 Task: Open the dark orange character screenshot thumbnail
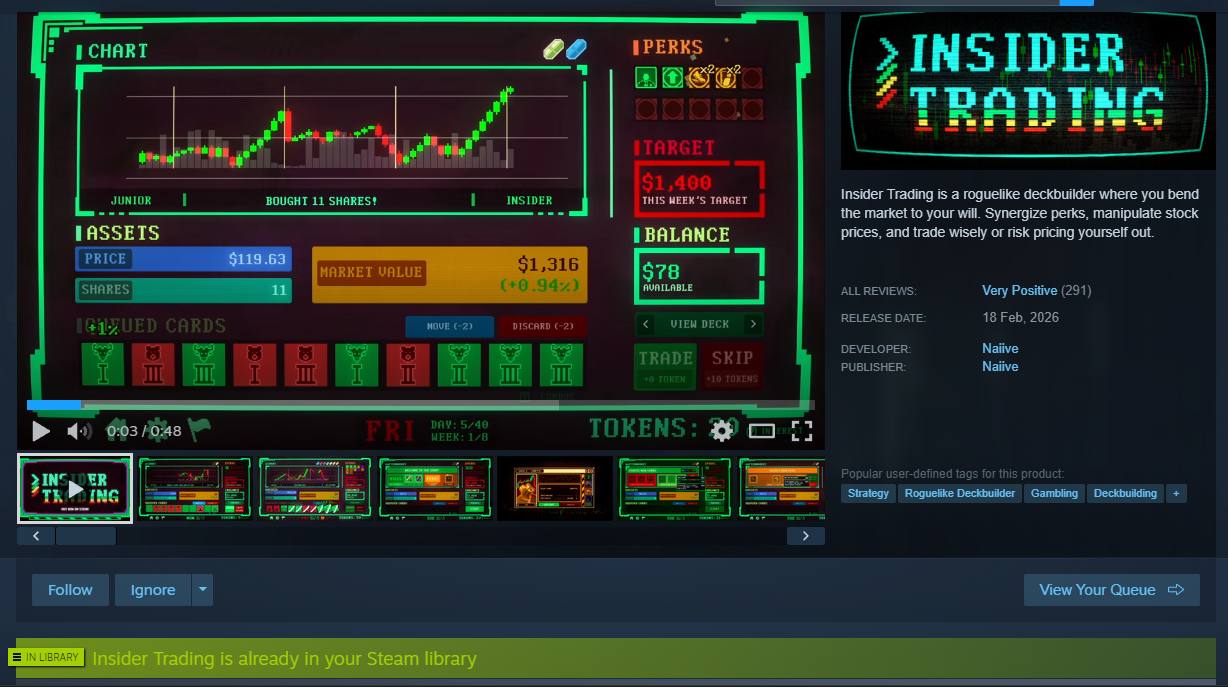click(555, 489)
